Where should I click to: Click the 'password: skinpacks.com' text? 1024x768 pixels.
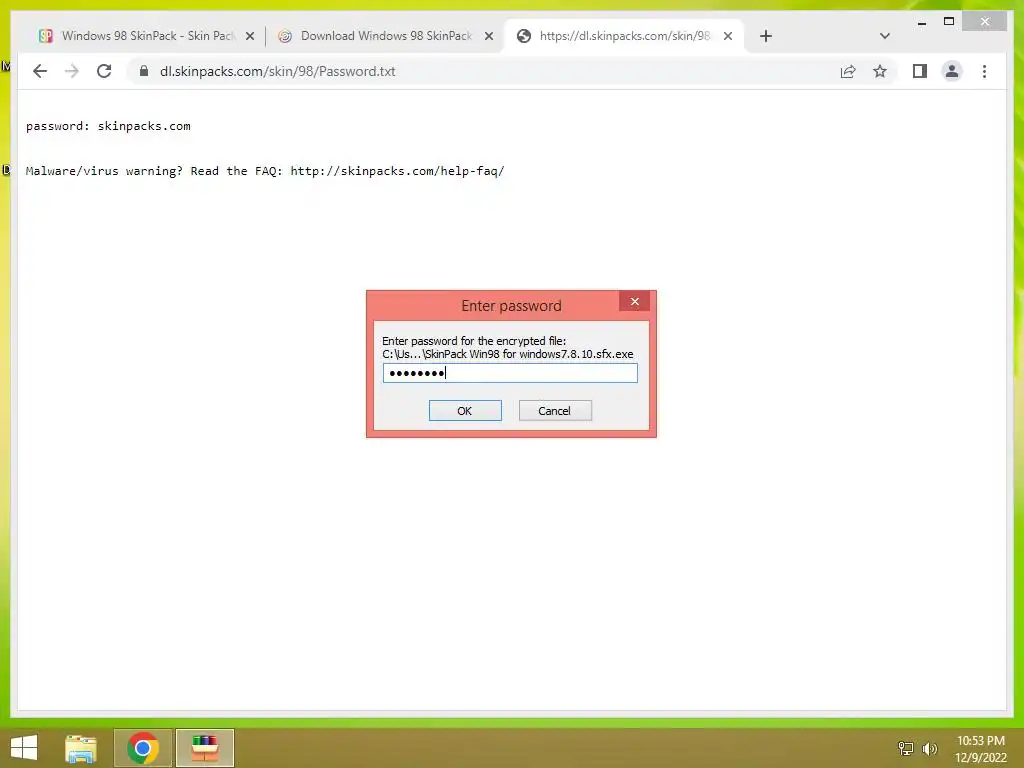[x=108, y=126]
